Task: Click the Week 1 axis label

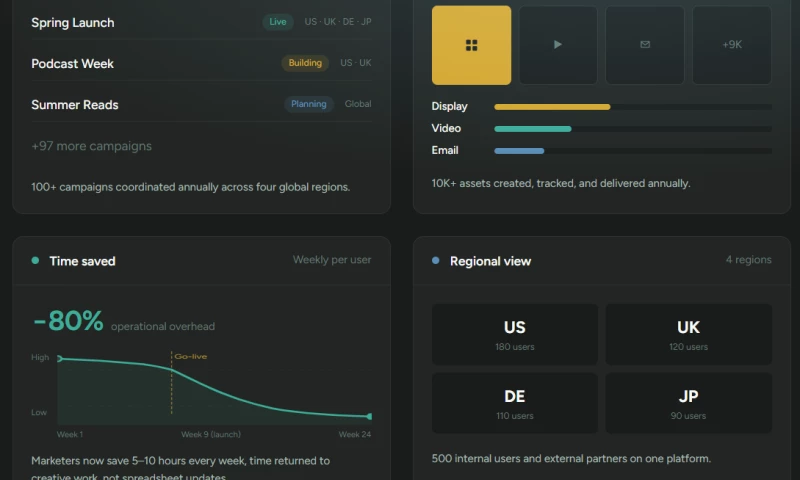Action: click(x=69, y=435)
